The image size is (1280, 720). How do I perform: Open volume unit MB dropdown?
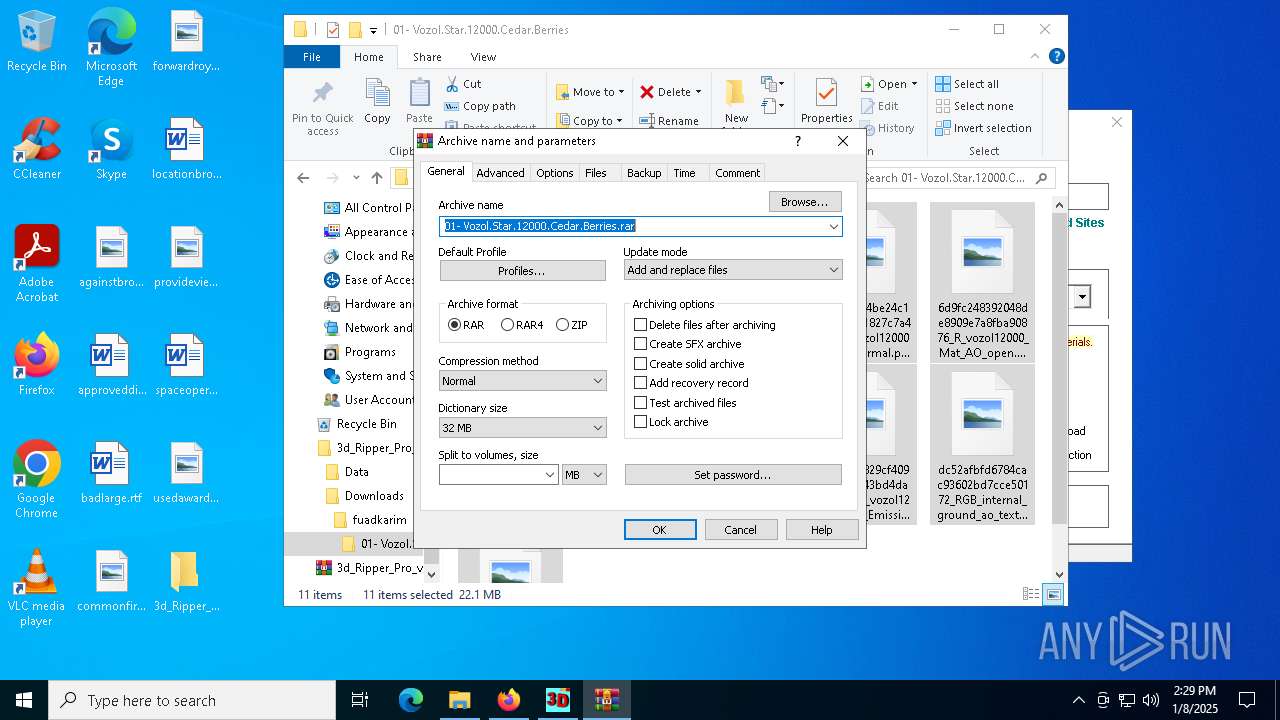[584, 475]
